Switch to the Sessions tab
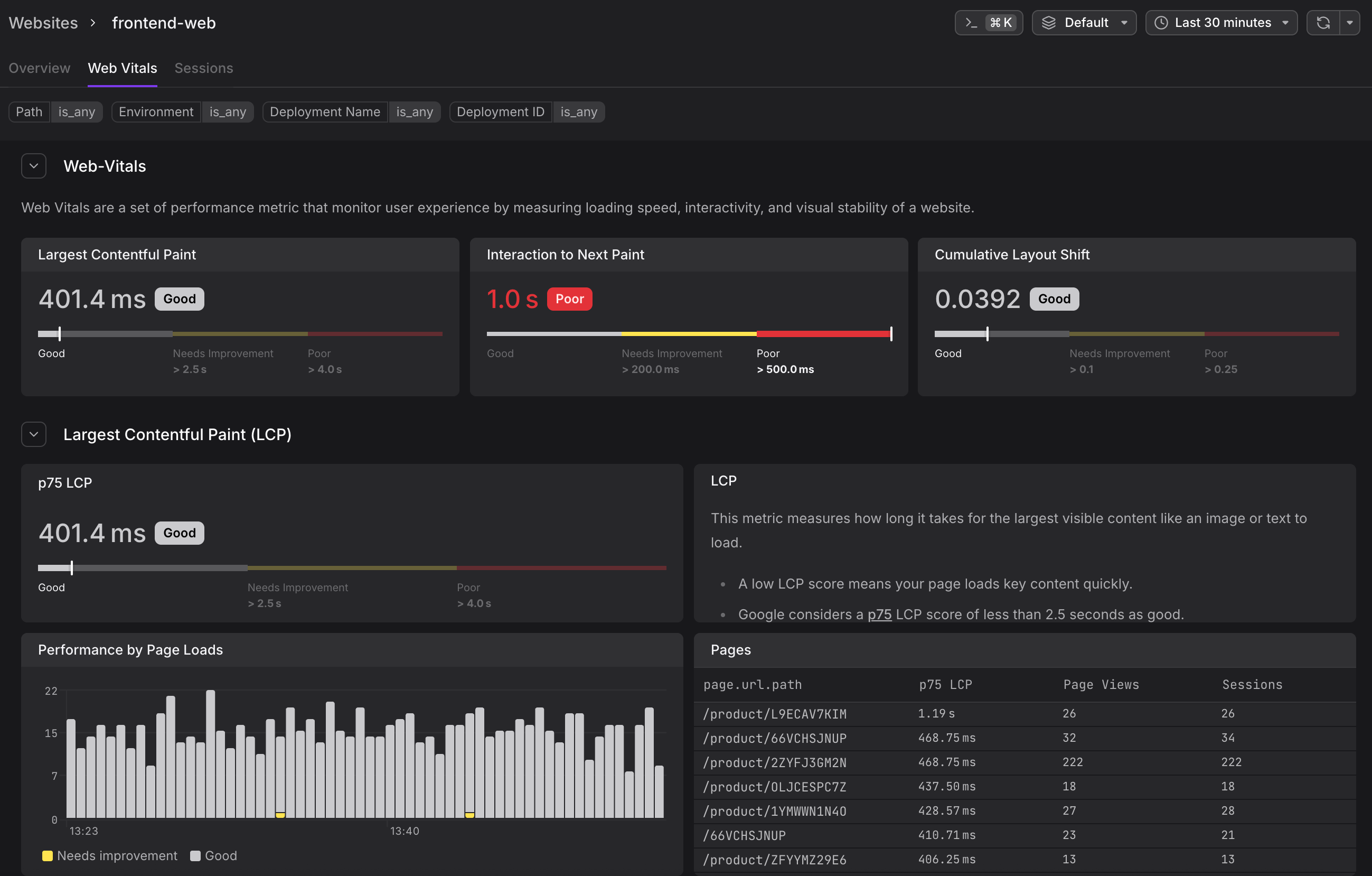 [x=203, y=68]
